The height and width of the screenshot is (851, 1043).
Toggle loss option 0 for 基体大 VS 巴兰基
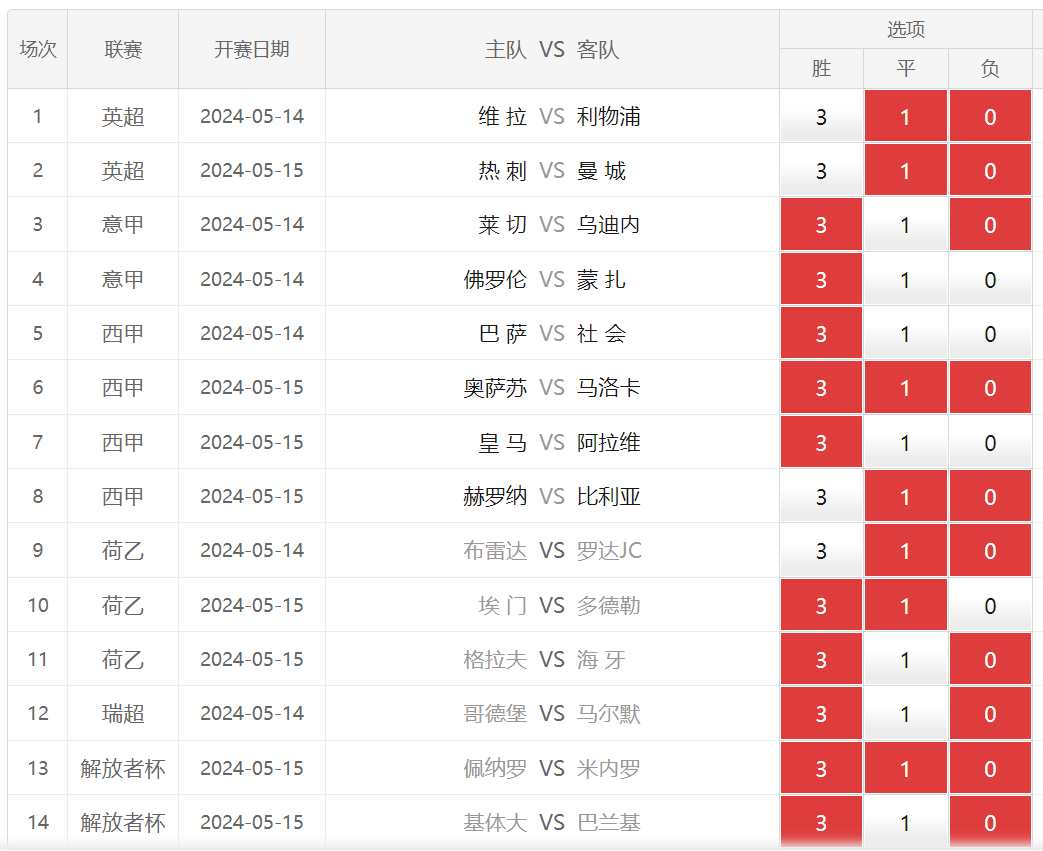990,822
